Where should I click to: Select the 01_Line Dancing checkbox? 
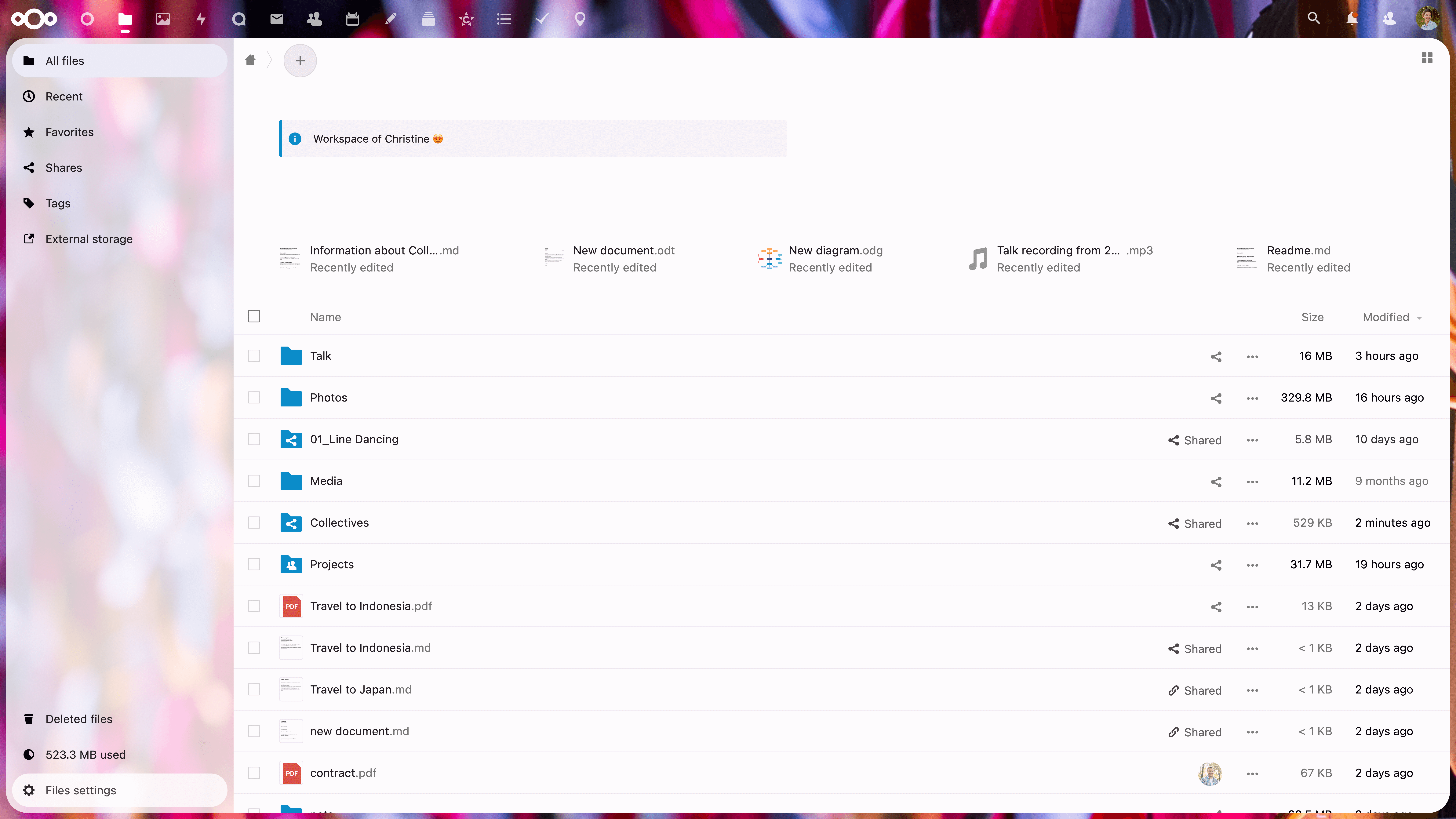point(254,439)
